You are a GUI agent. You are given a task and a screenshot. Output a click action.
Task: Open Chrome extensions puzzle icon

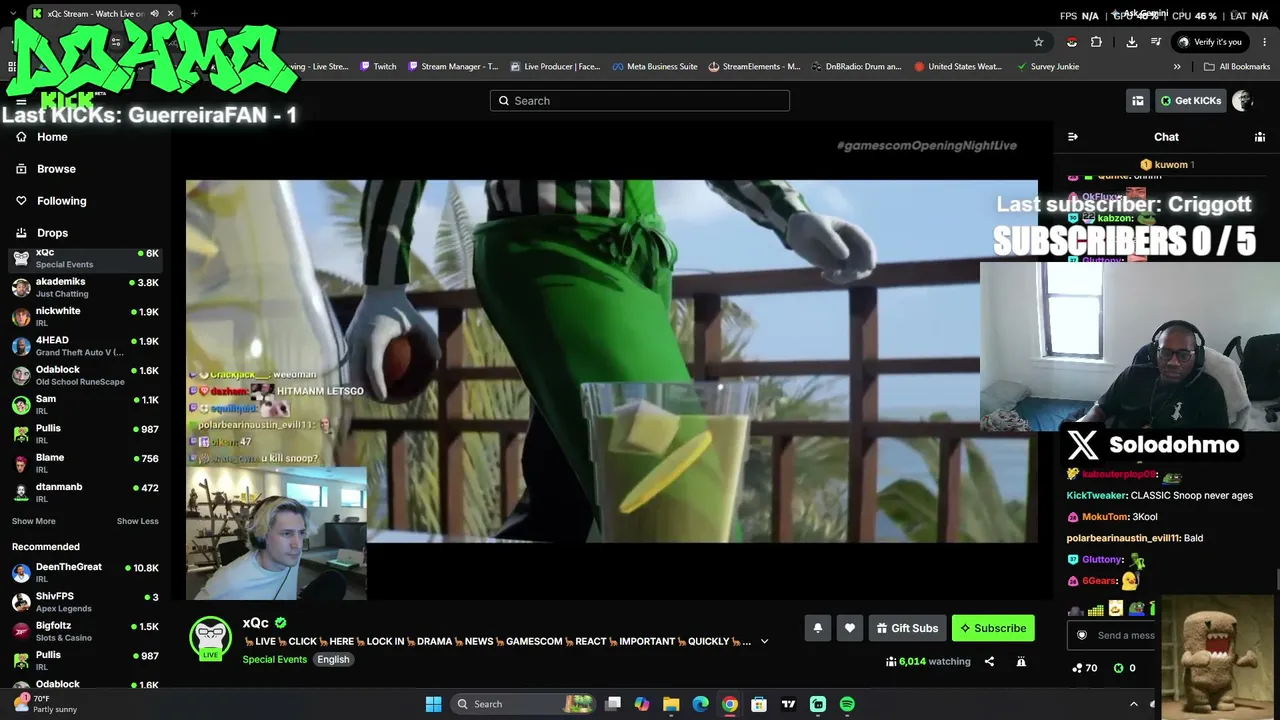click(1096, 42)
